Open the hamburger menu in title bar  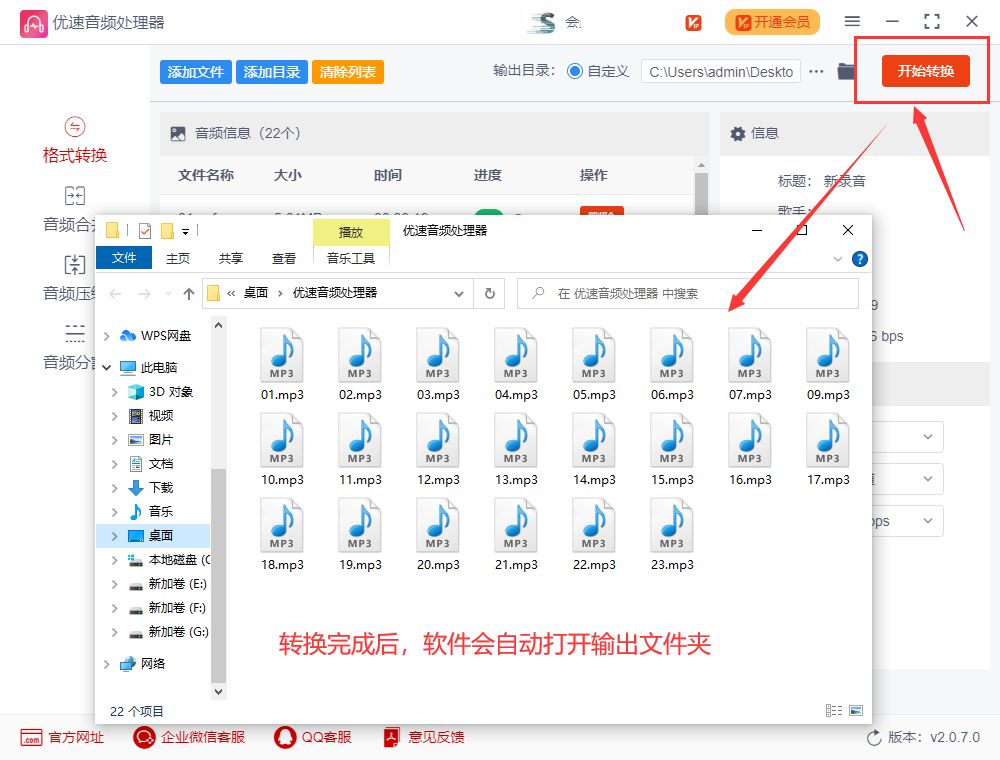[x=852, y=21]
